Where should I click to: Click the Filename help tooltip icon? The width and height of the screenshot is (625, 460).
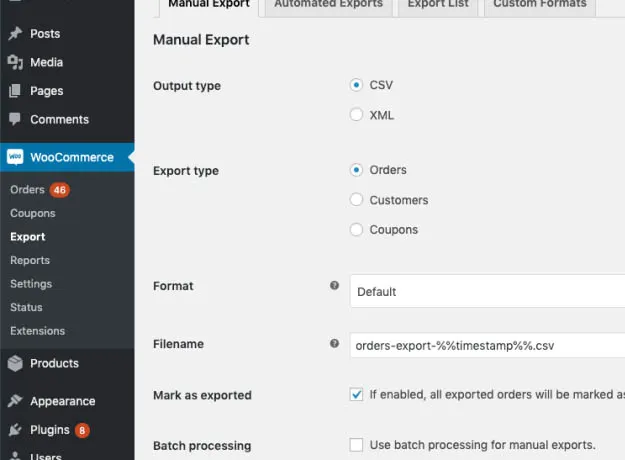[334, 343]
